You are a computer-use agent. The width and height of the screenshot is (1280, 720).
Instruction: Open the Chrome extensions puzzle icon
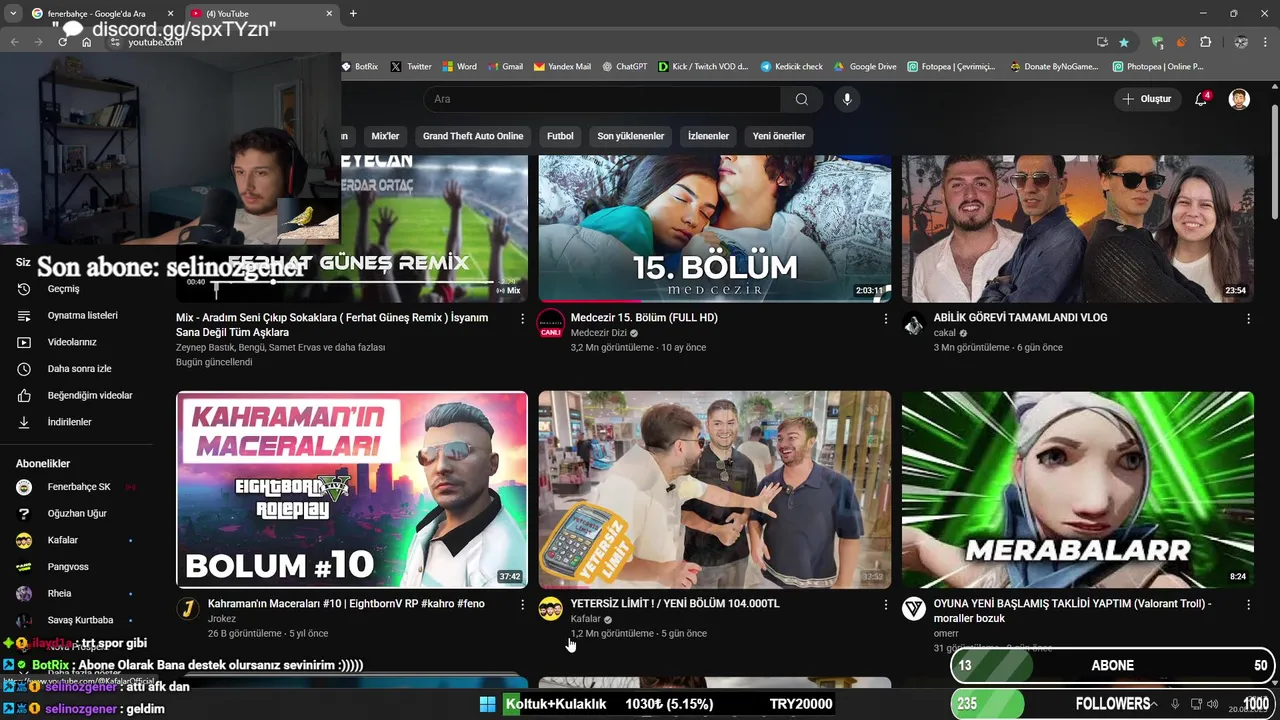pos(1205,42)
